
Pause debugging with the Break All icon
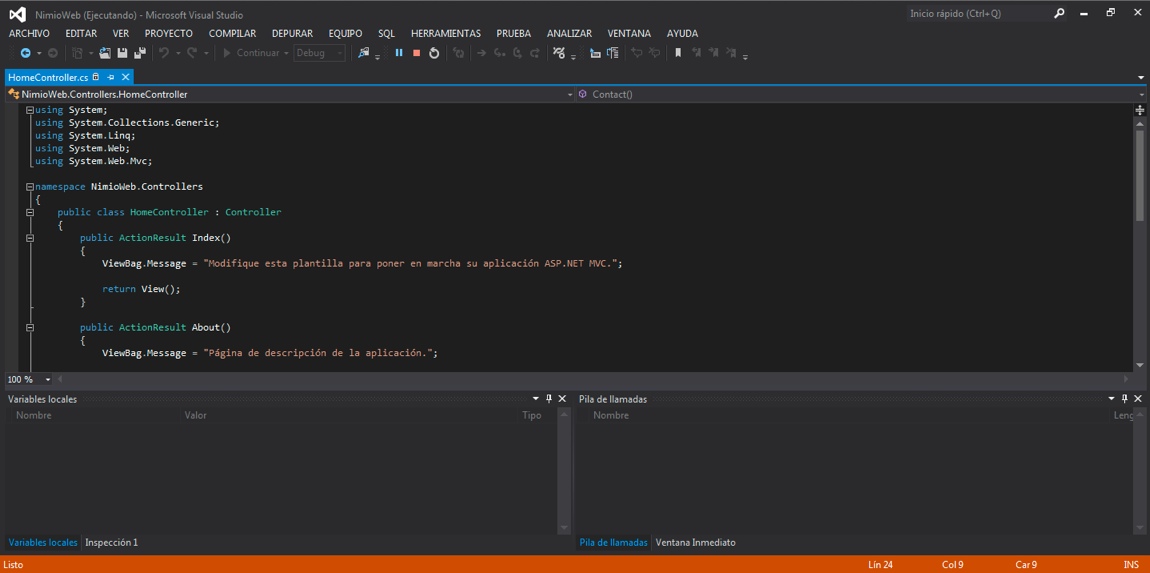[x=399, y=53]
